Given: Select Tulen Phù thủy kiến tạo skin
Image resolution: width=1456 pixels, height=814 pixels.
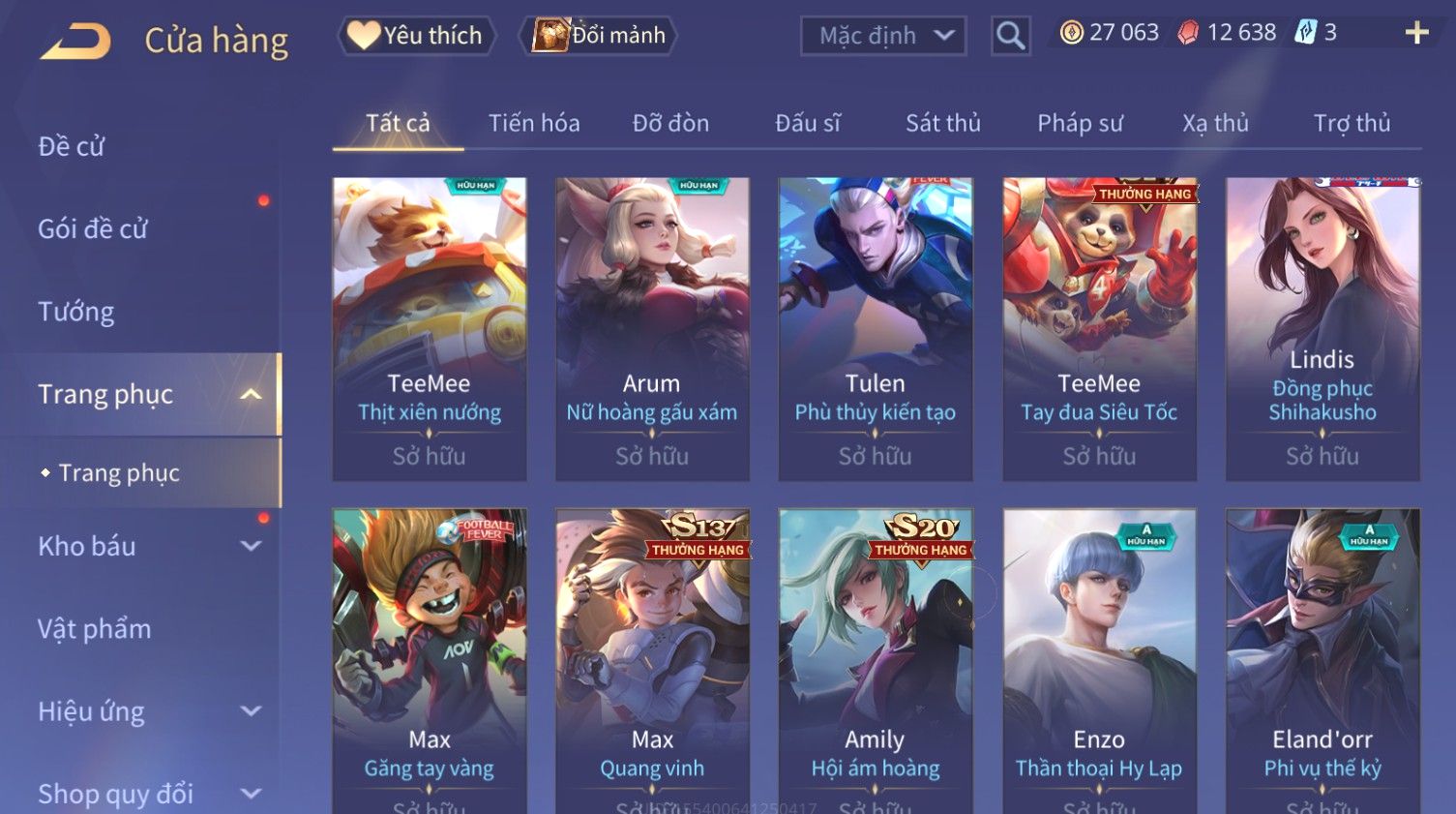Looking at the screenshot, I should tap(876, 329).
